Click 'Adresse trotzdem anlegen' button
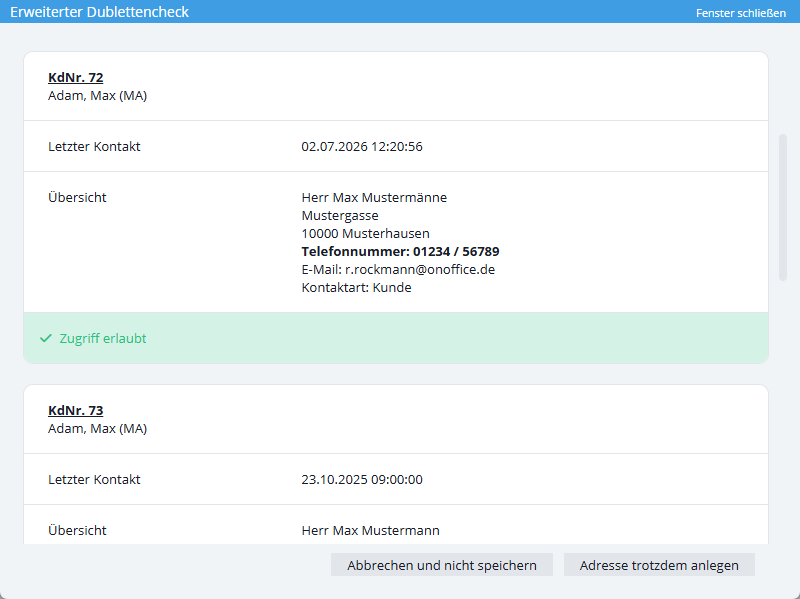 click(x=659, y=565)
